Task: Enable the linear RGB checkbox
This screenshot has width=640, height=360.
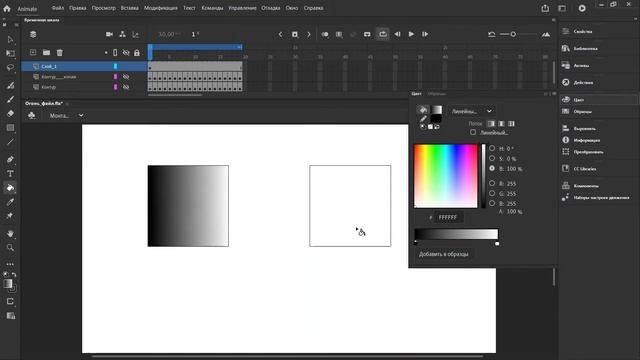Action: click(x=473, y=132)
